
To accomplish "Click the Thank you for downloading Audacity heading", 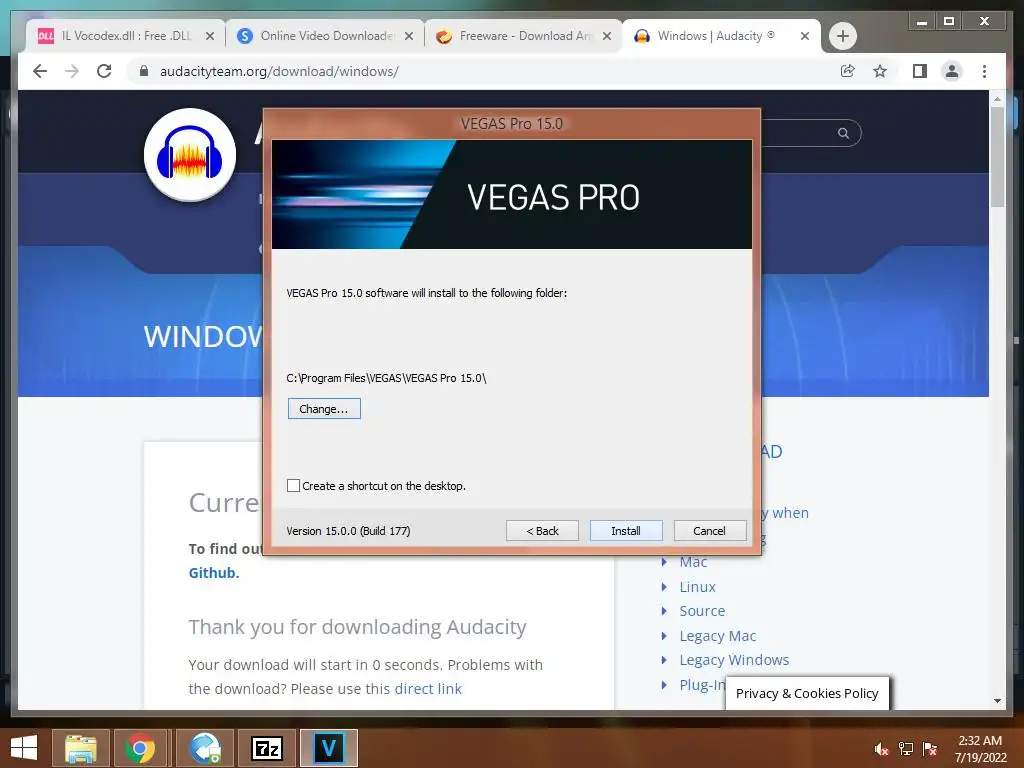I will coord(357,627).
